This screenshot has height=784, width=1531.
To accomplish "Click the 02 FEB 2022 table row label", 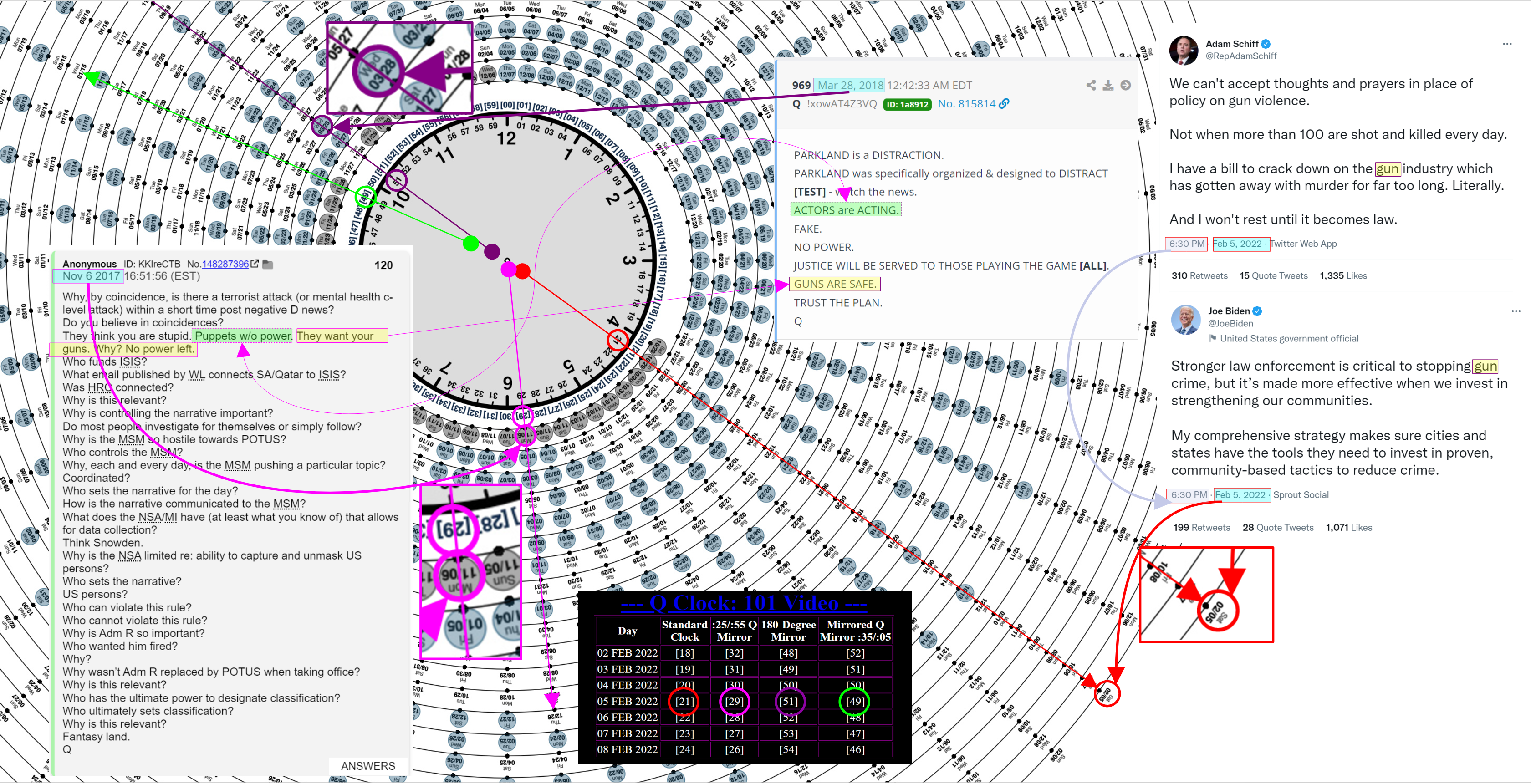I will point(627,653).
